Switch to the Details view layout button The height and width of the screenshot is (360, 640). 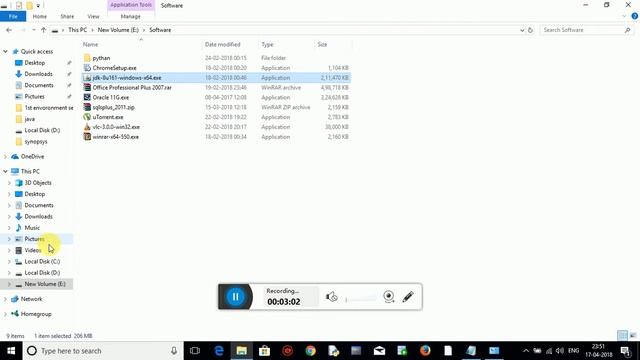[622, 336]
